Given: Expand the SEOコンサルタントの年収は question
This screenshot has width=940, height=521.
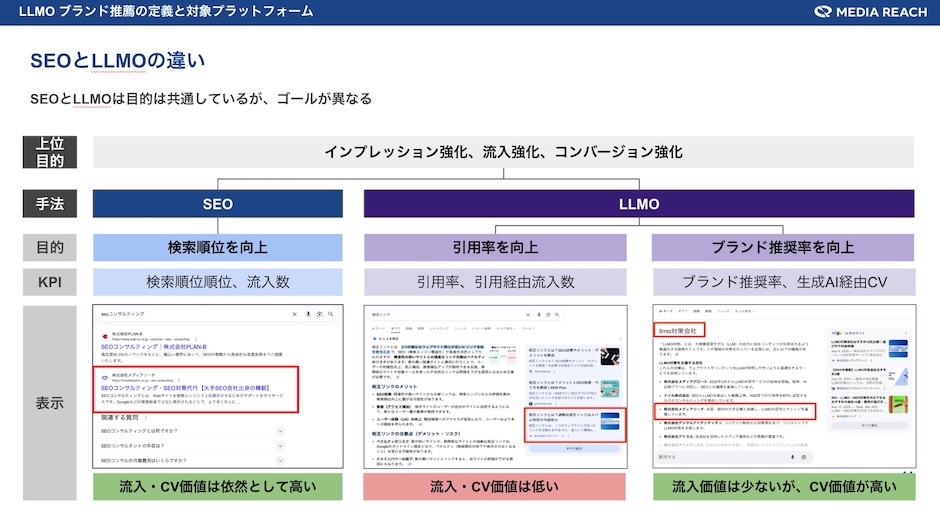Looking at the screenshot, I should click(280, 446).
